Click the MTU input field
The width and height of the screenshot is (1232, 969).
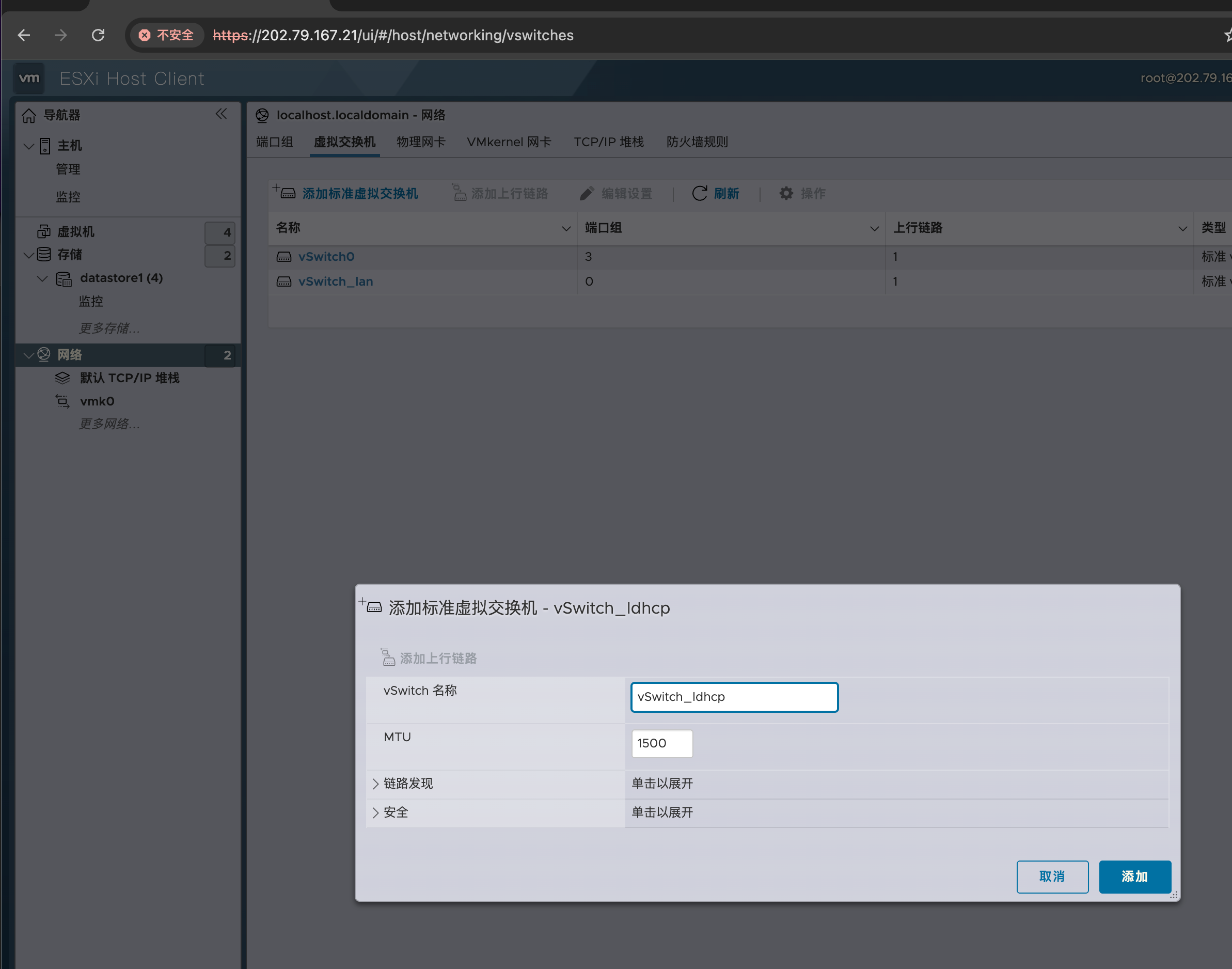661,743
